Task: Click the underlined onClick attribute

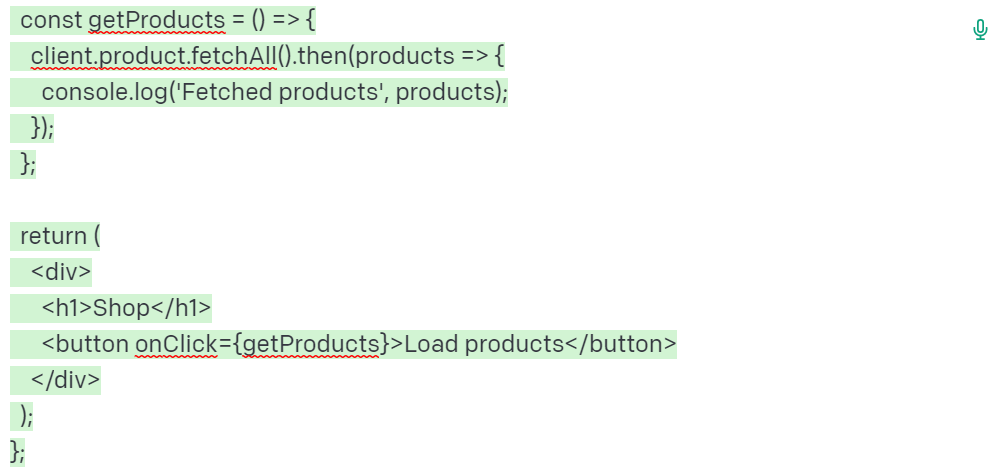Action: [176, 345]
